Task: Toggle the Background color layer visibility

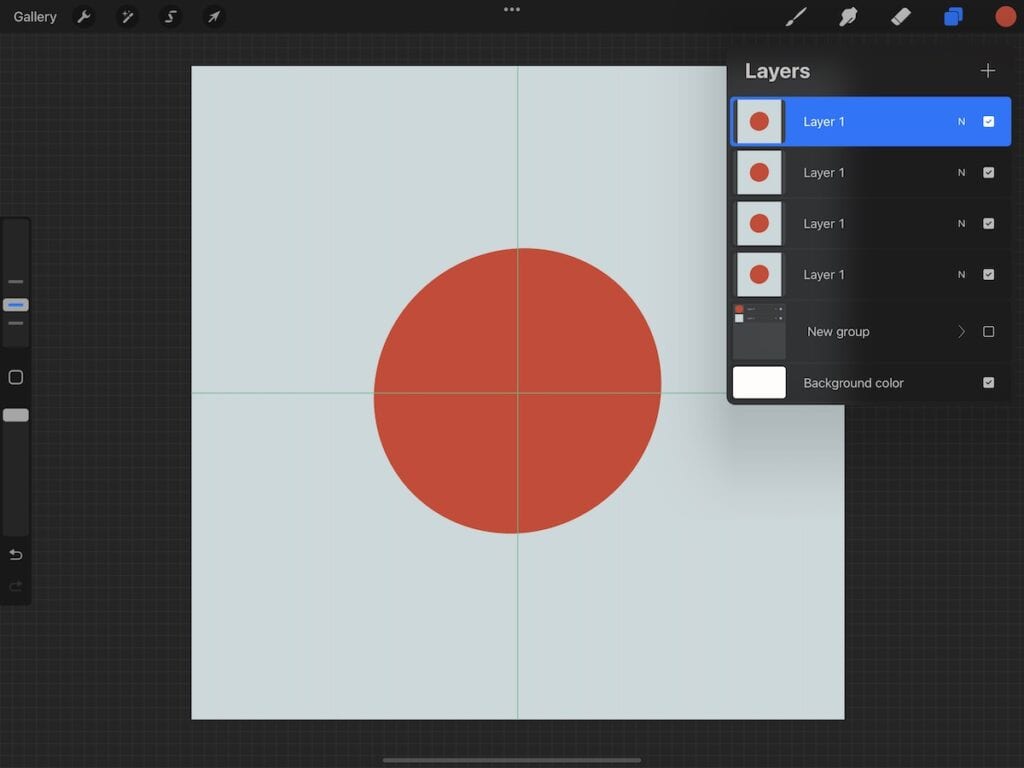Action: [x=988, y=383]
